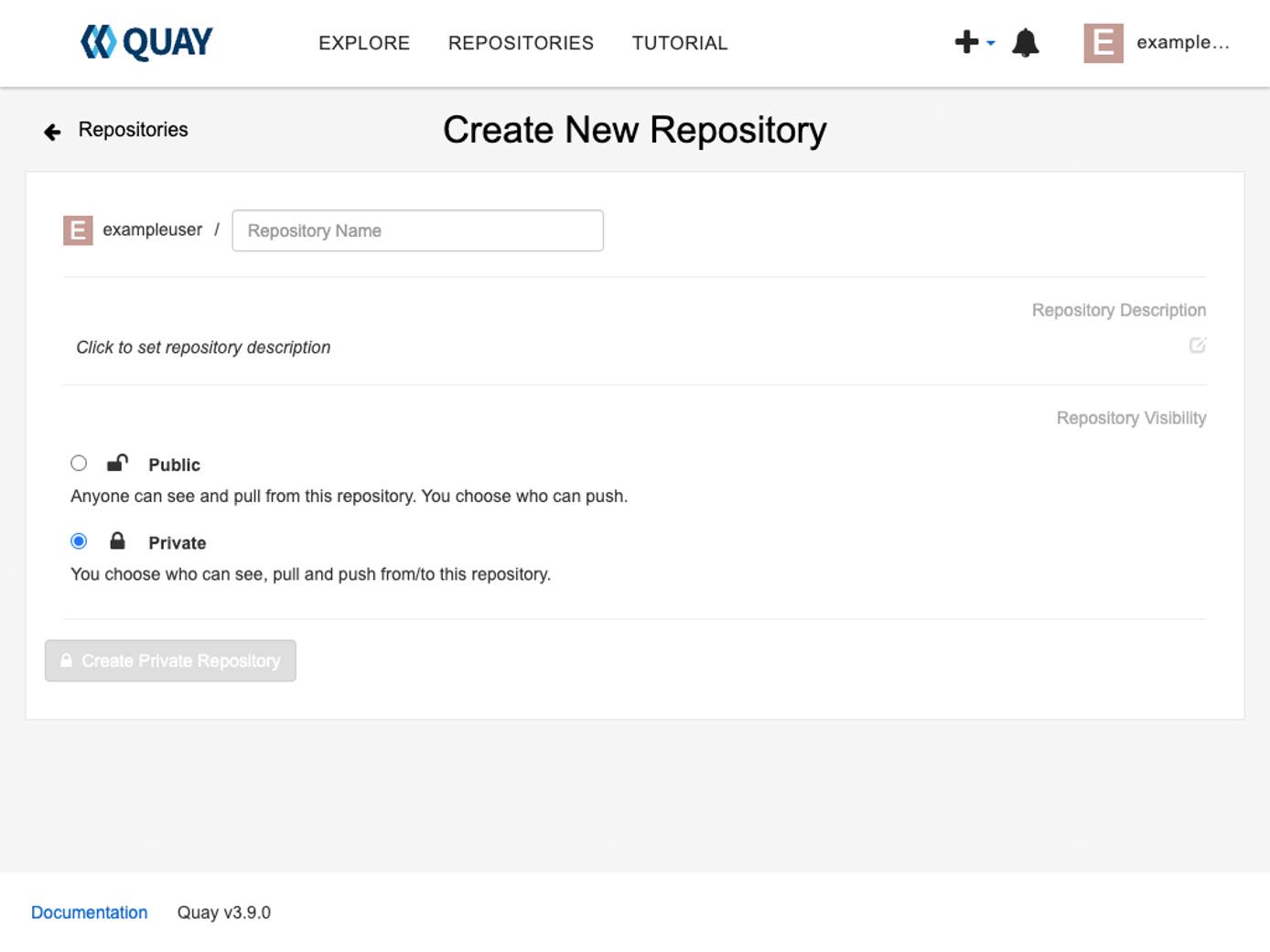Click the open padlock icon next to Public

coord(116,463)
